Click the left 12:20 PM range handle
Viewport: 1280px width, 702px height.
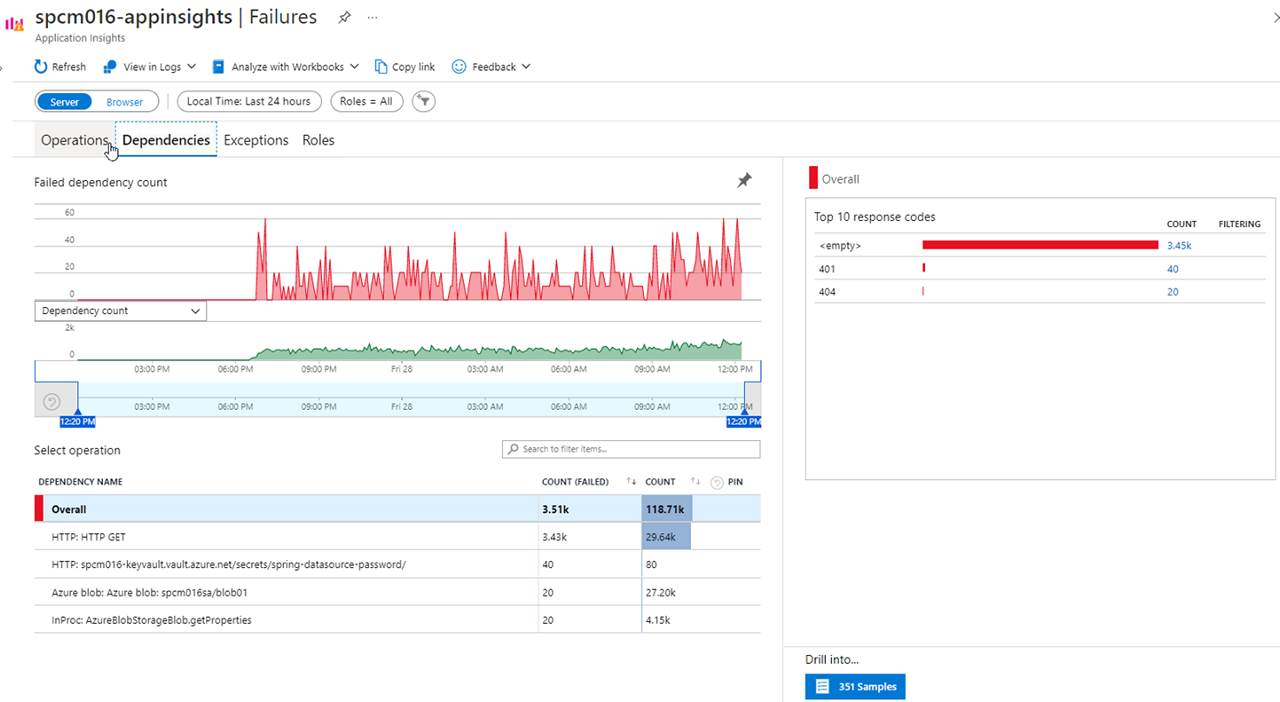tap(77, 422)
